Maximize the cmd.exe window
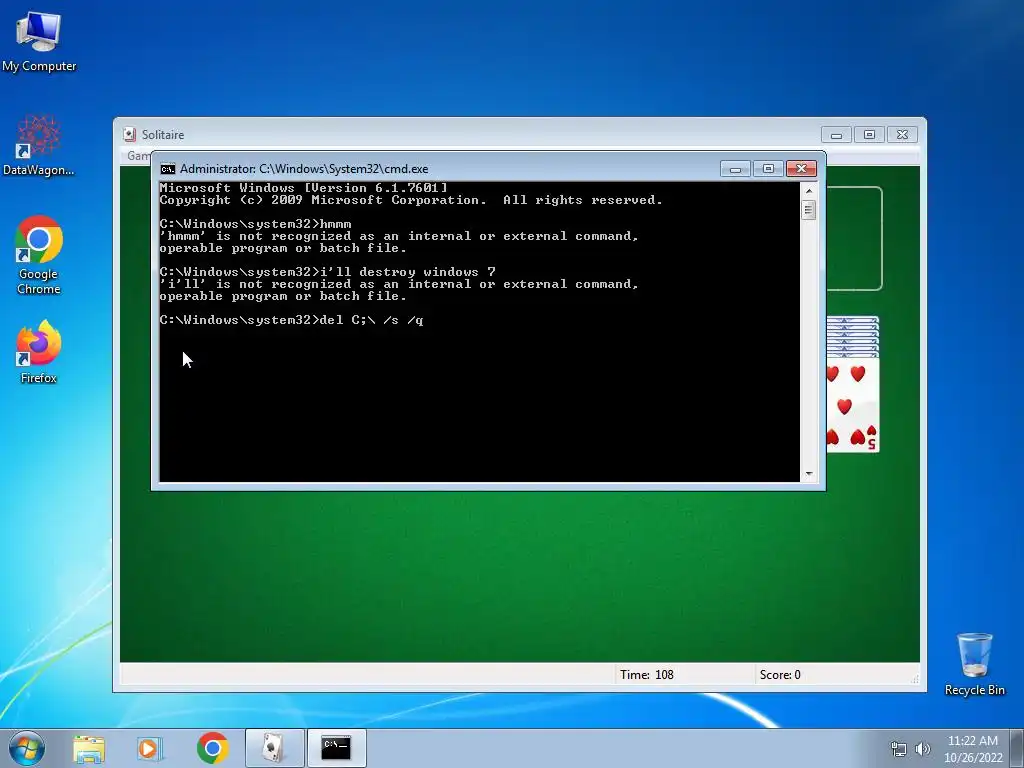The image size is (1024, 768). [x=768, y=169]
